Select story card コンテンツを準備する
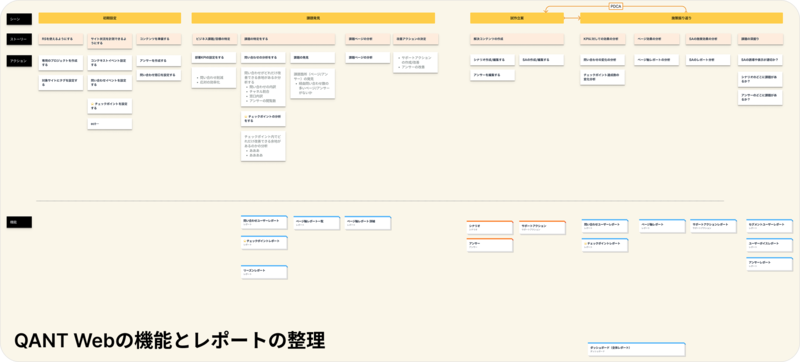Viewport: 800px width, 362px height. pyautogui.click(x=159, y=39)
